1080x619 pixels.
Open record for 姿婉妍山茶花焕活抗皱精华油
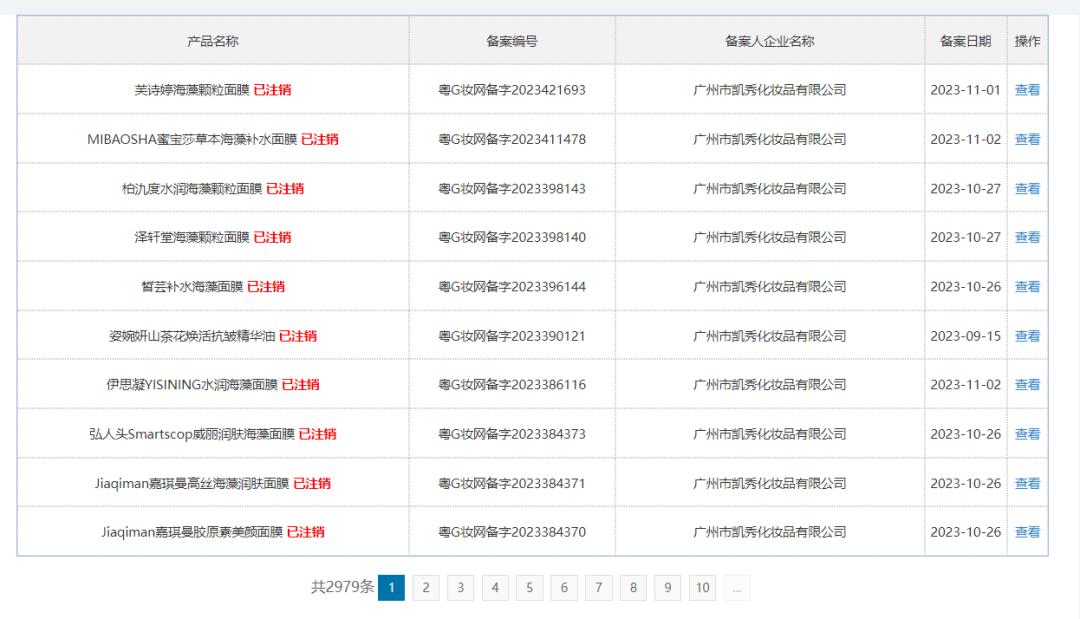(x=1027, y=335)
